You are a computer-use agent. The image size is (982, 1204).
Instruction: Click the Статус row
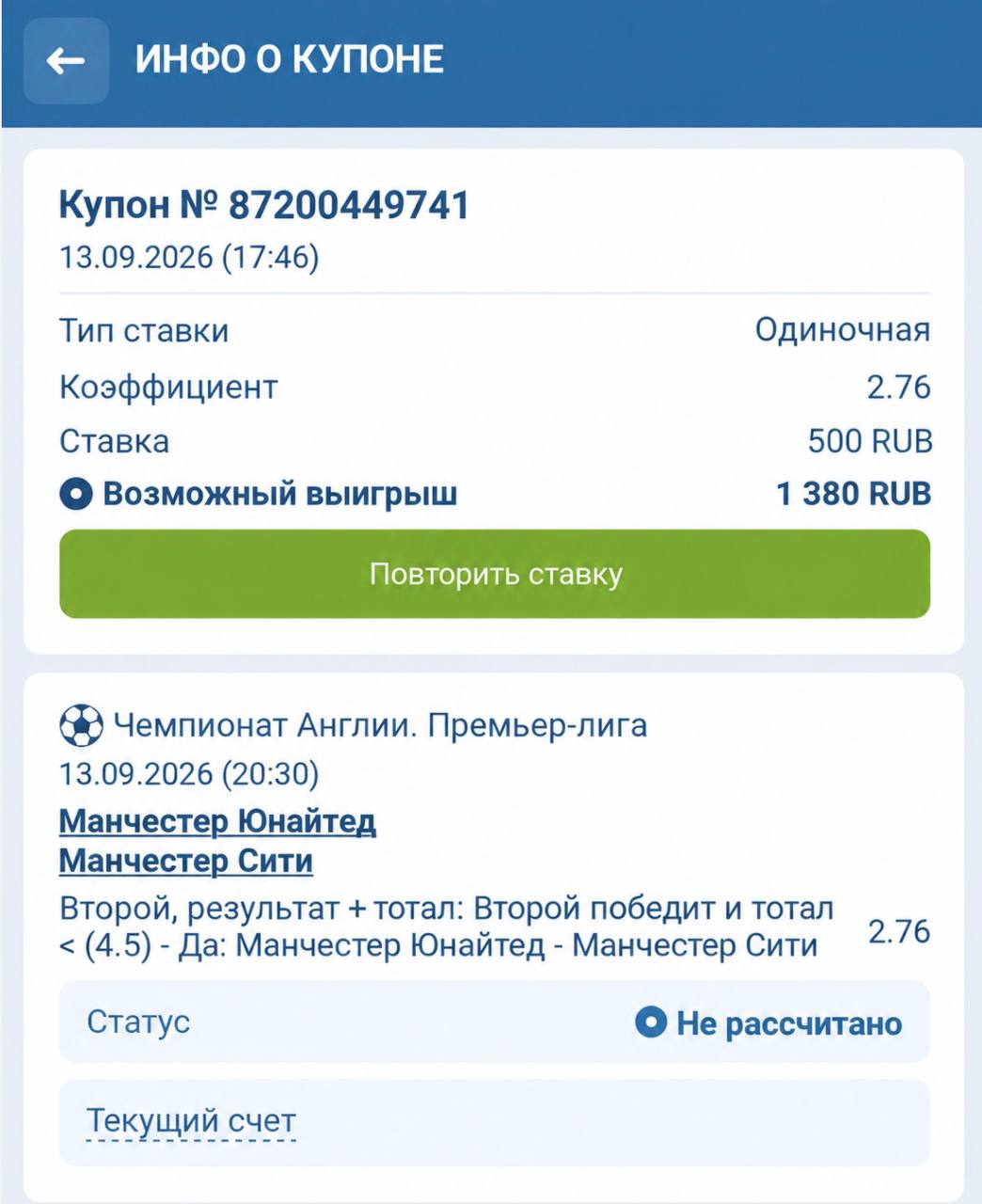tap(495, 1022)
